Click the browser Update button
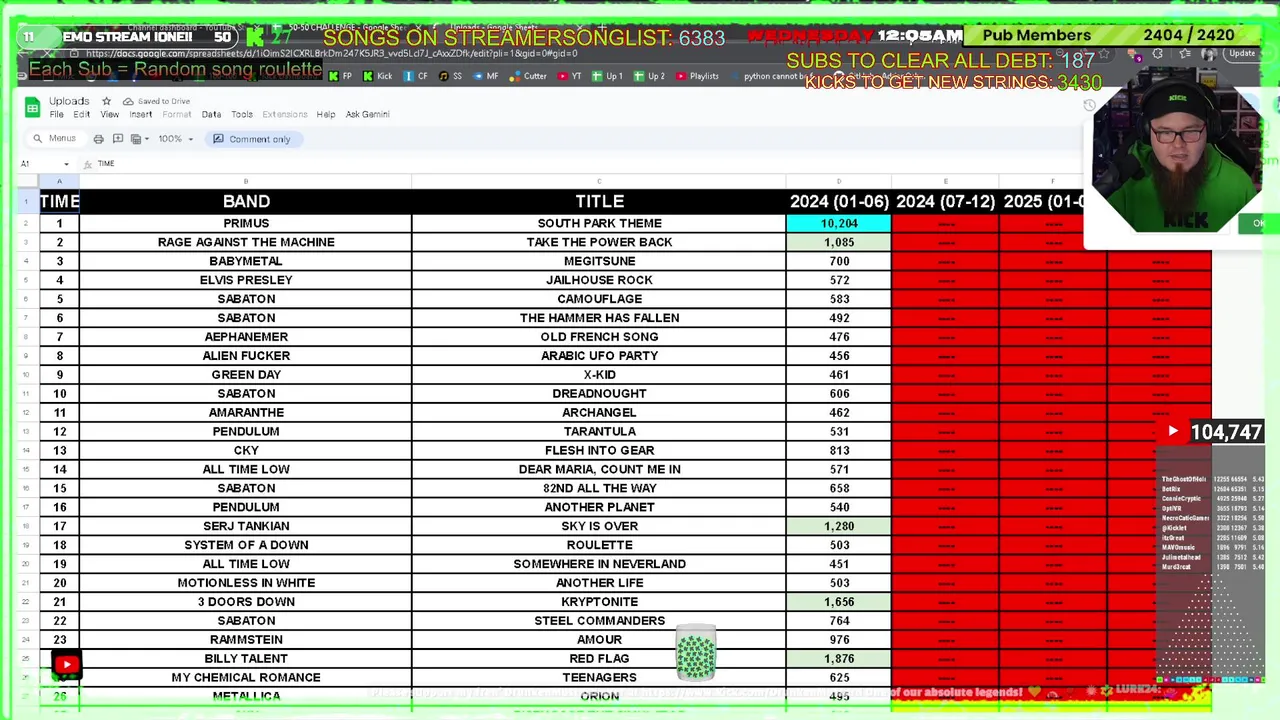The height and width of the screenshot is (720, 1280). point(1242,54)
